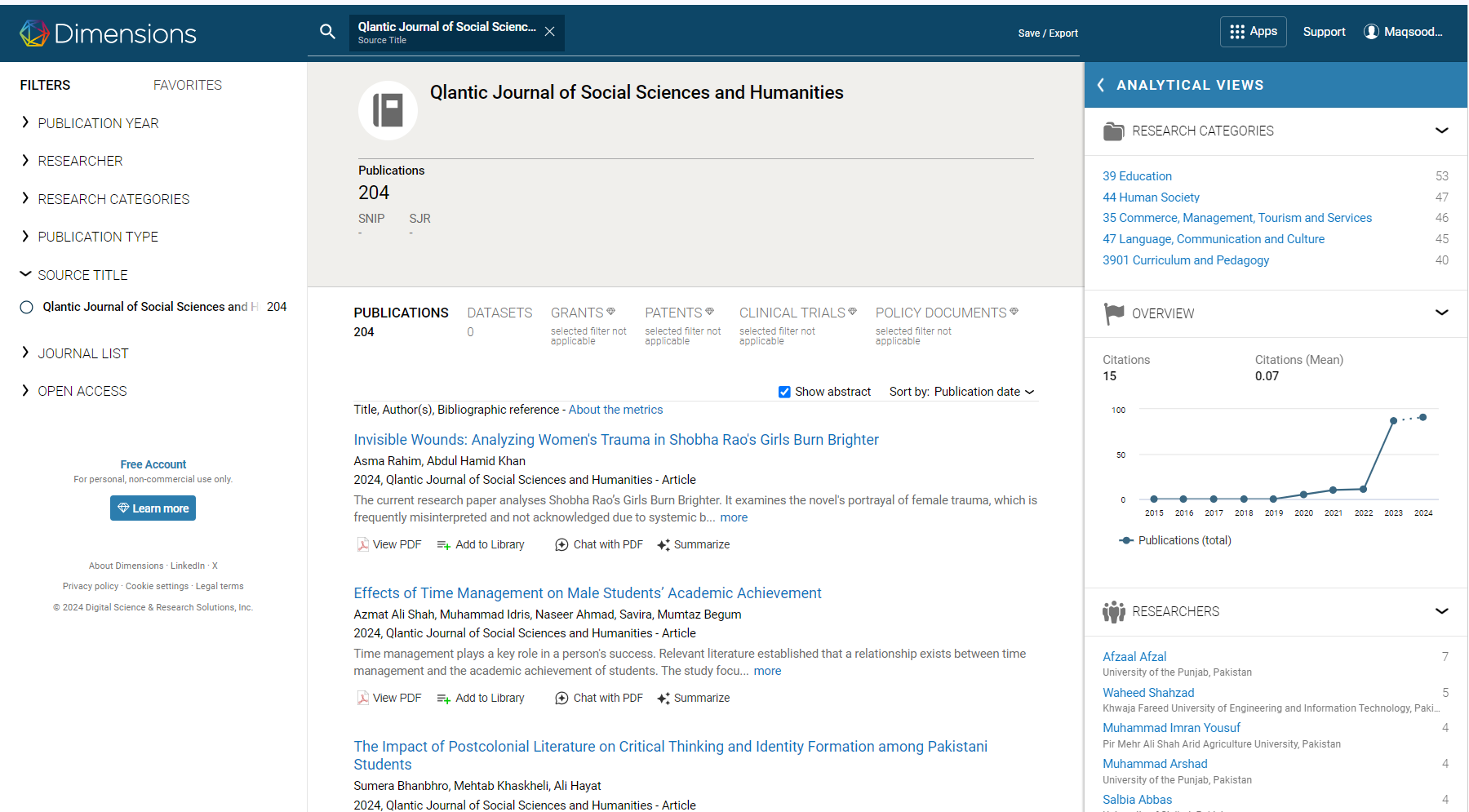Expand the Publication Year filter
Image resolution: width=1469 pixels, height=812 pixels.
[98, 123]
